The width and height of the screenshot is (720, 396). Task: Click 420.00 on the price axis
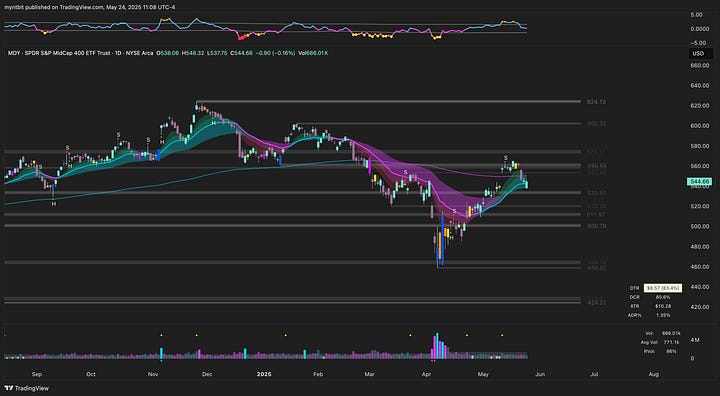700,307
